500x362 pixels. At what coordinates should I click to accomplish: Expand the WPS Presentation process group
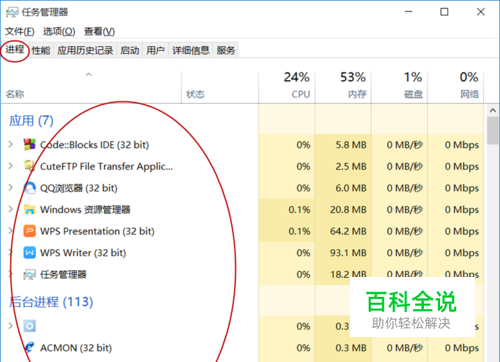pos(11,231)
